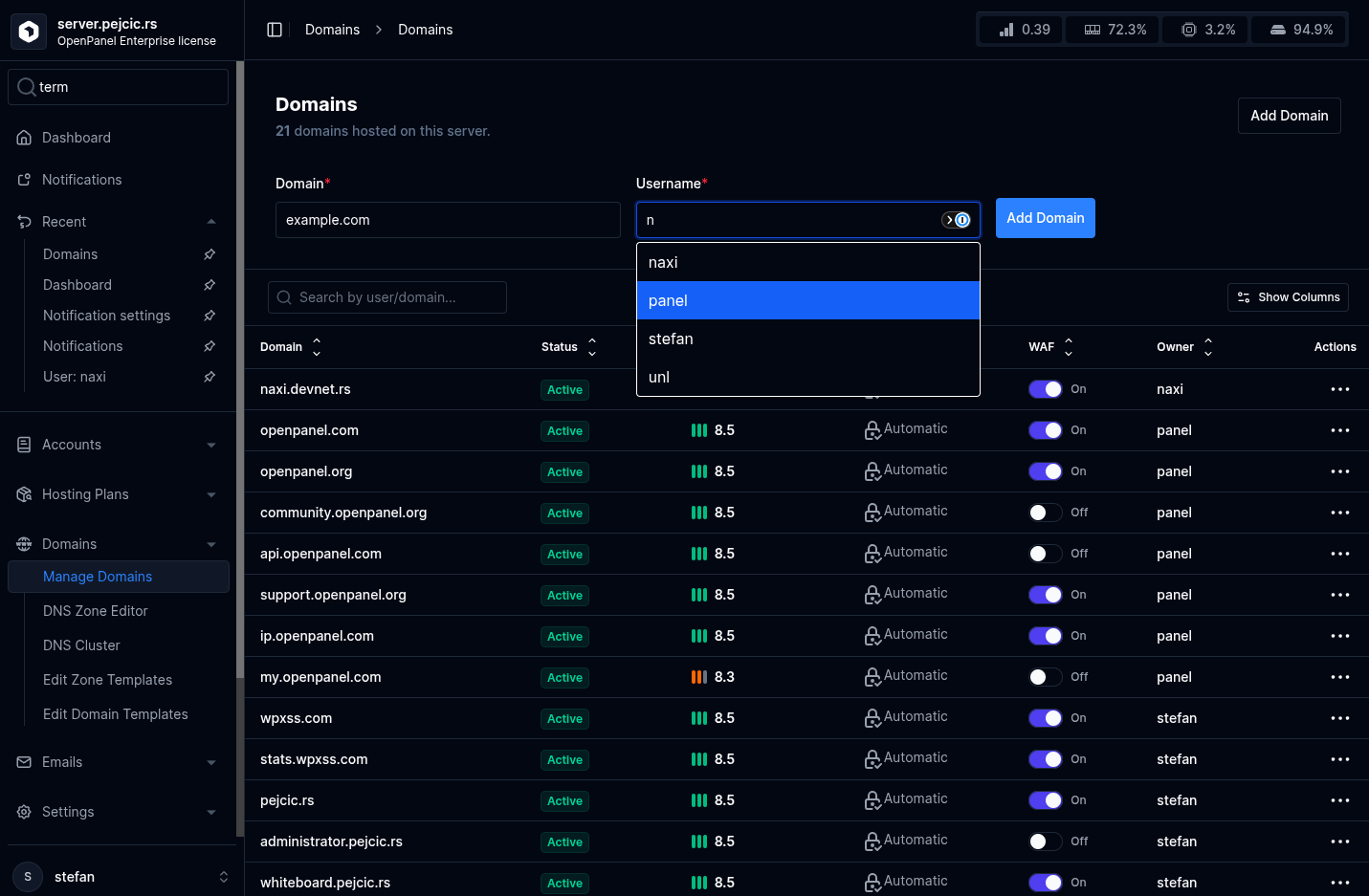This screenshot has height=896, width=1369.
Task: Unpin Notification settings from Recent list
Action: (x=210, y=316)
